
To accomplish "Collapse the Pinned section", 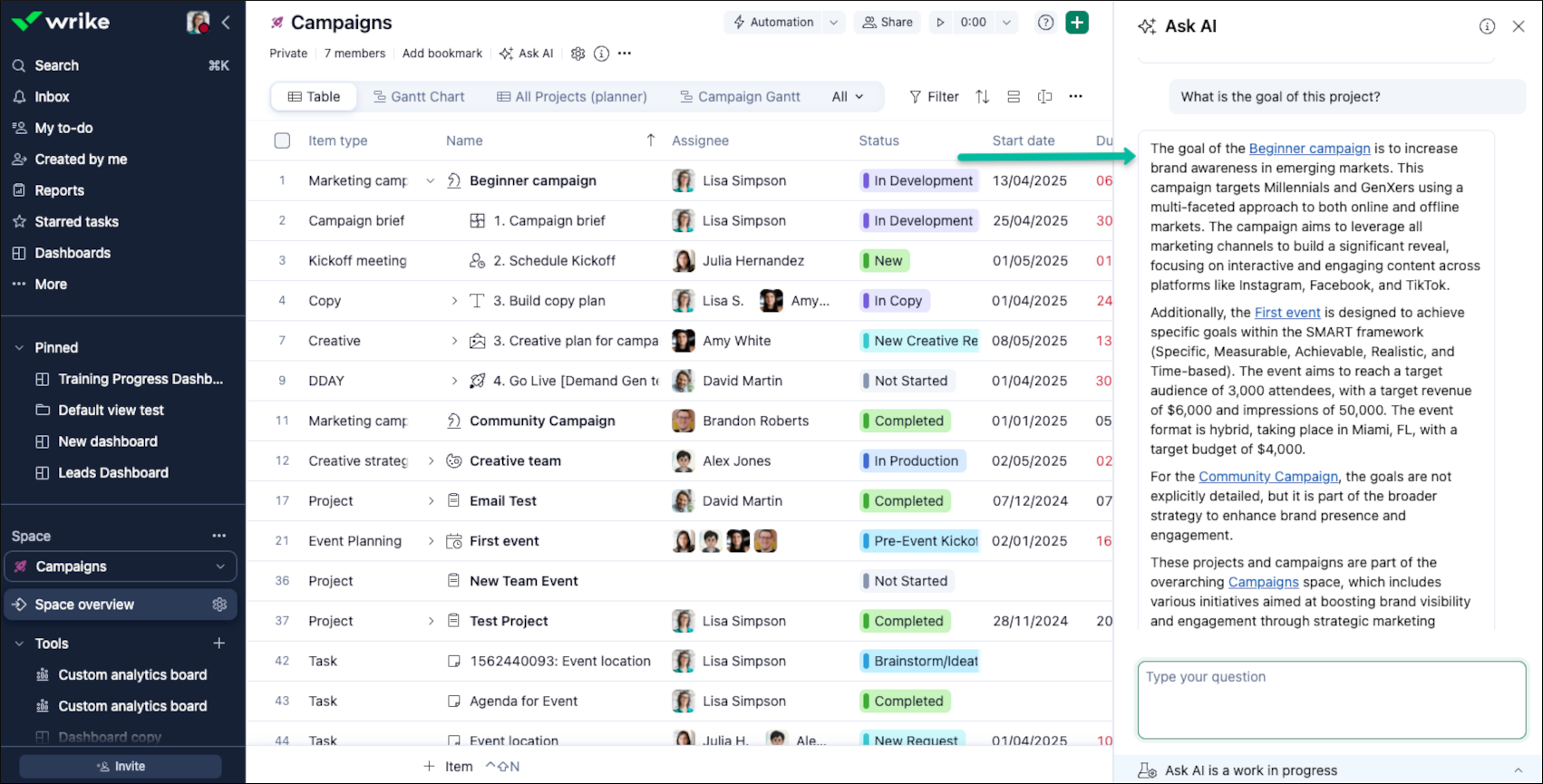I will click(x=19, y=348).
